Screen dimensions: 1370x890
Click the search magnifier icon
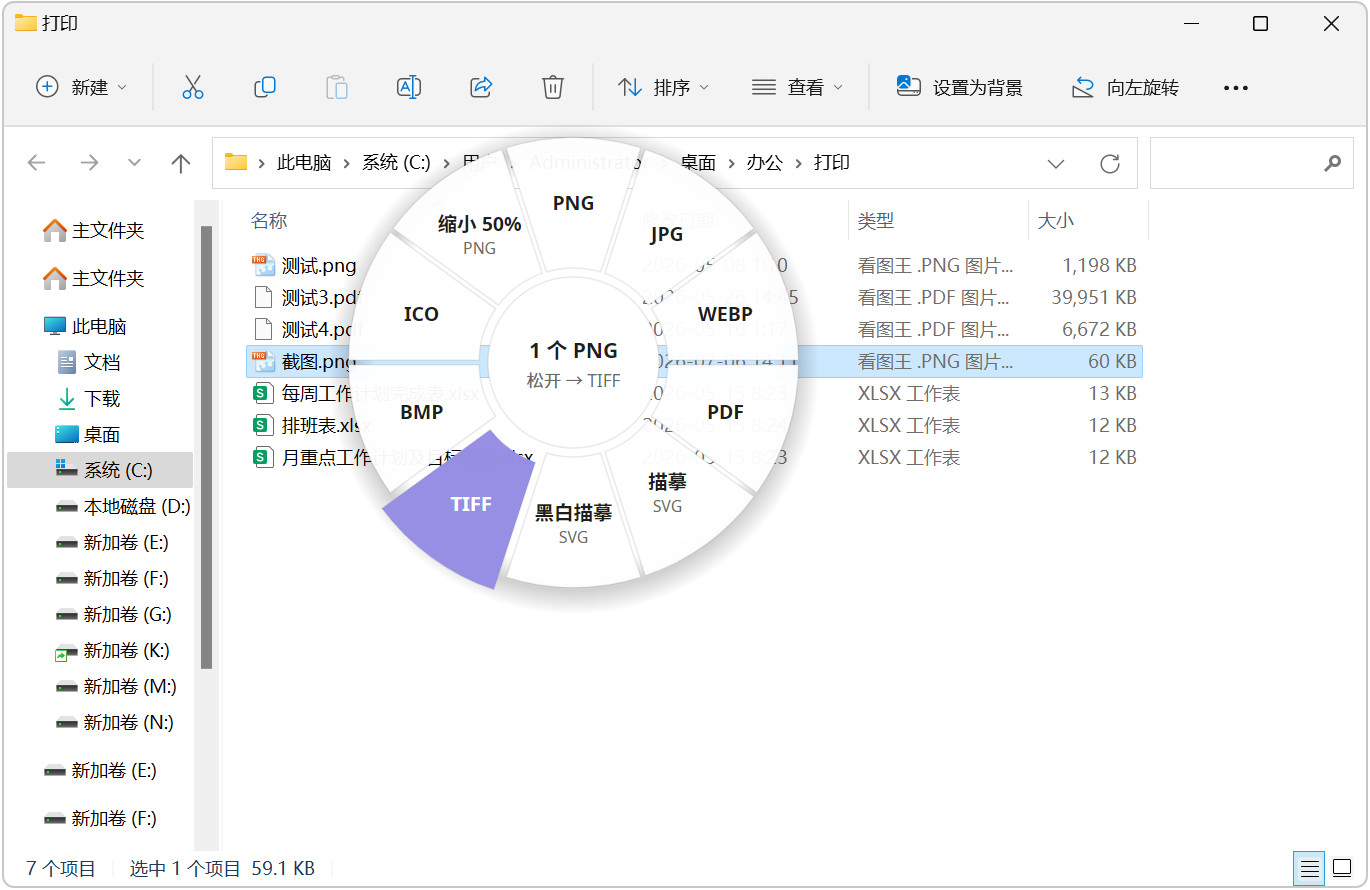pos(1331,163)
